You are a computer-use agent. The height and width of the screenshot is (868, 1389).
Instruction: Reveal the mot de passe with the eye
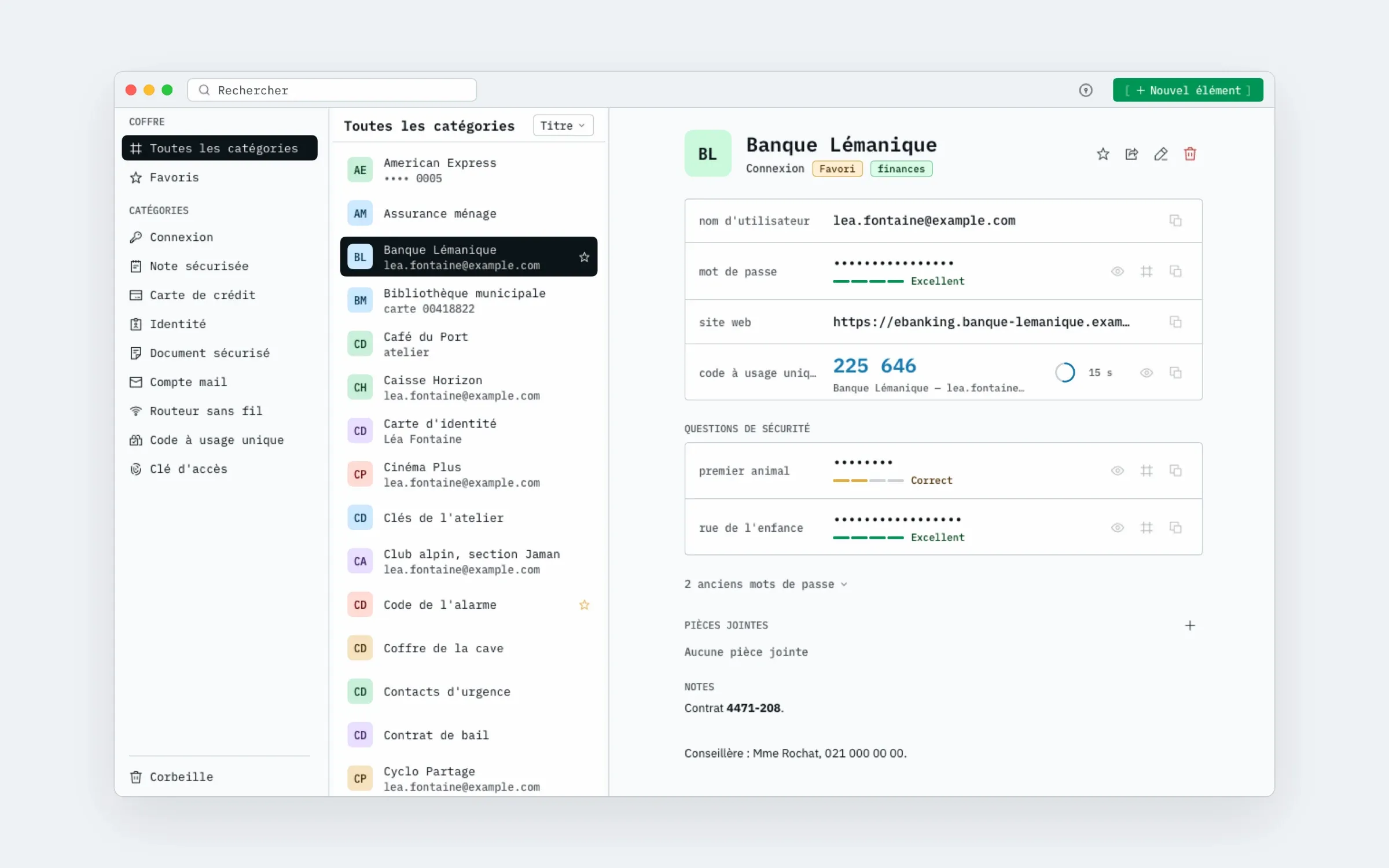[x=1118, y=271]
